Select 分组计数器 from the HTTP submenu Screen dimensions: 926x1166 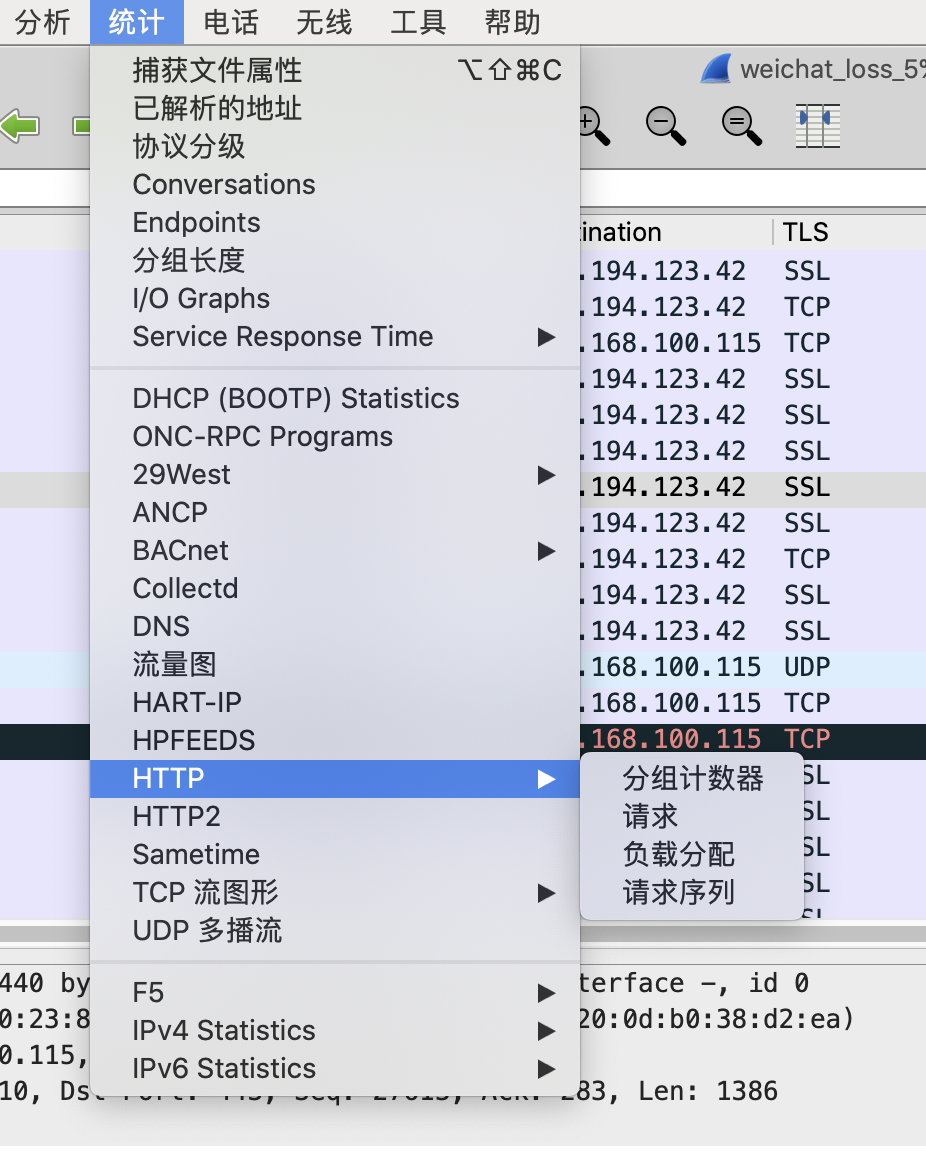(x=693, y=779)
